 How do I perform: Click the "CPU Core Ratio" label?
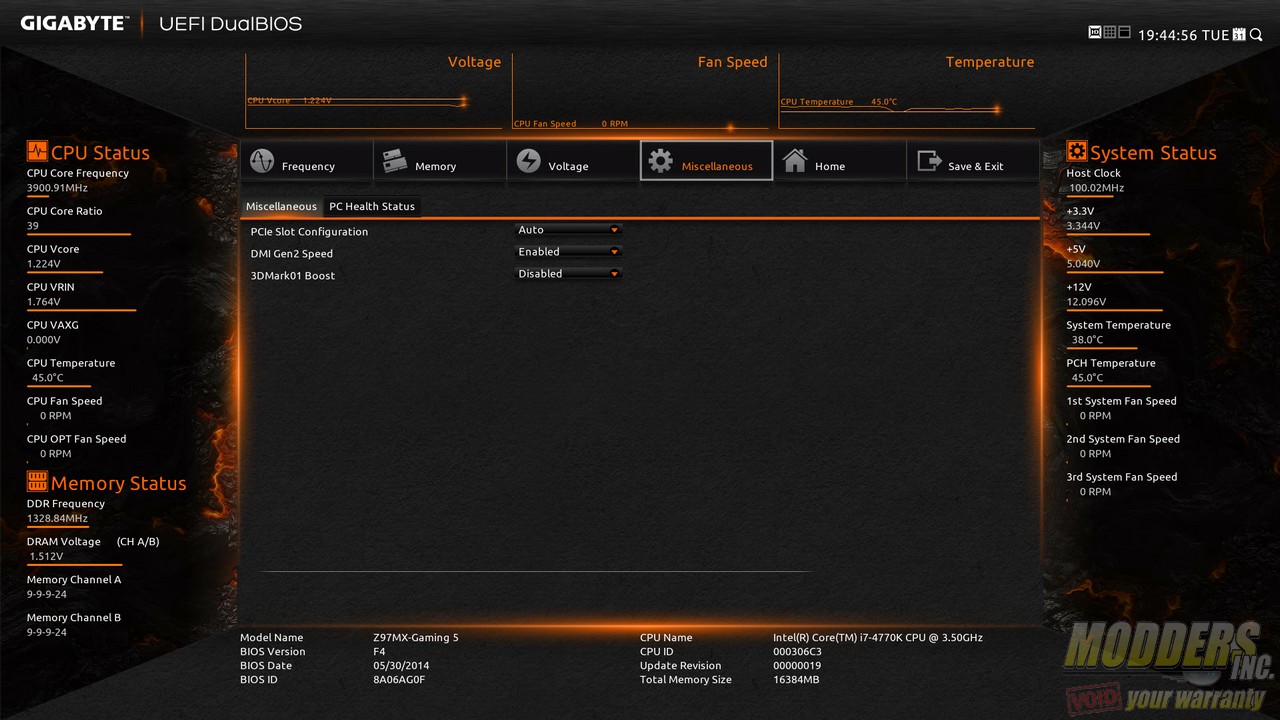point(64,211)
